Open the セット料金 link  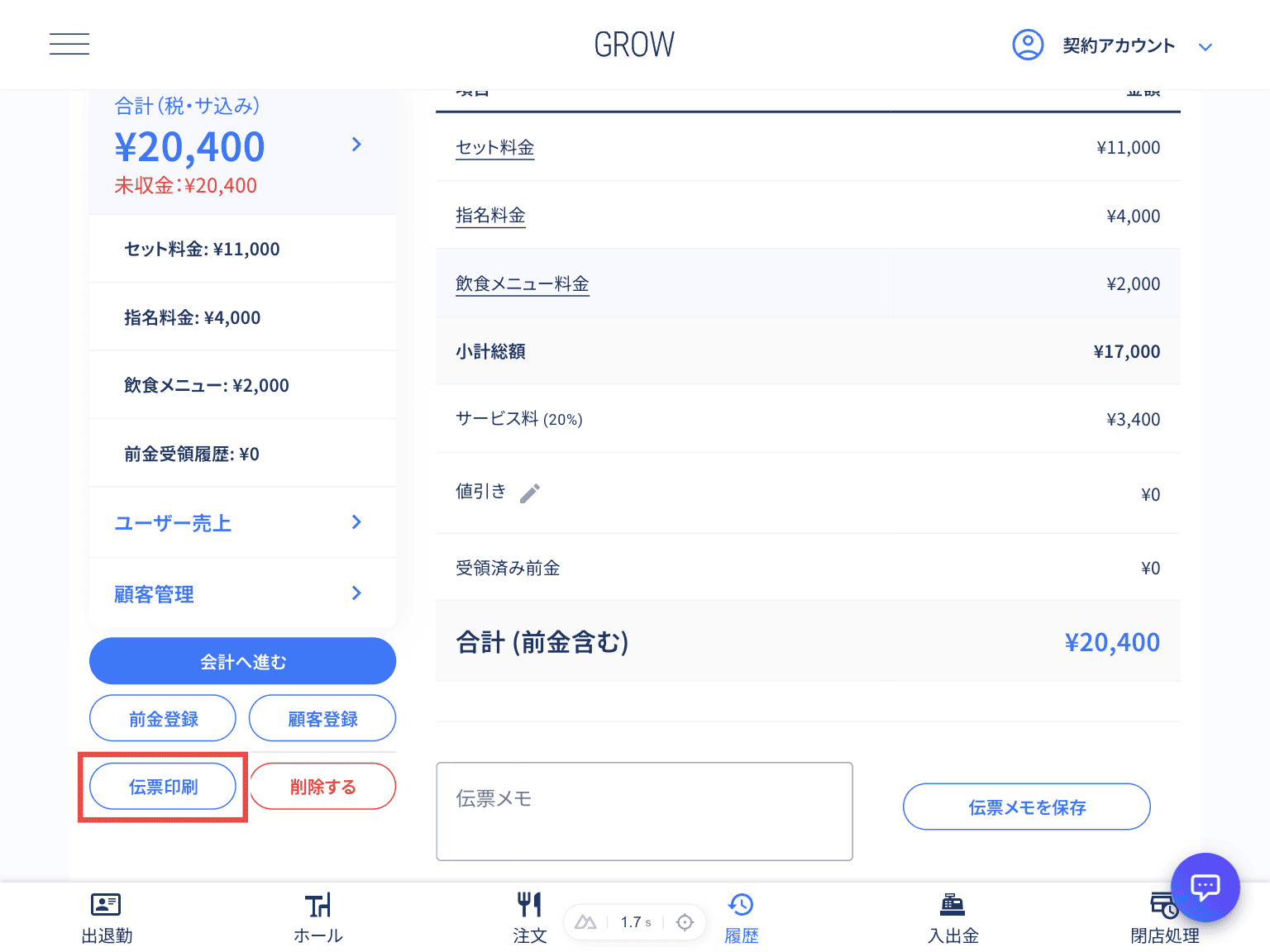coord(494,148)
